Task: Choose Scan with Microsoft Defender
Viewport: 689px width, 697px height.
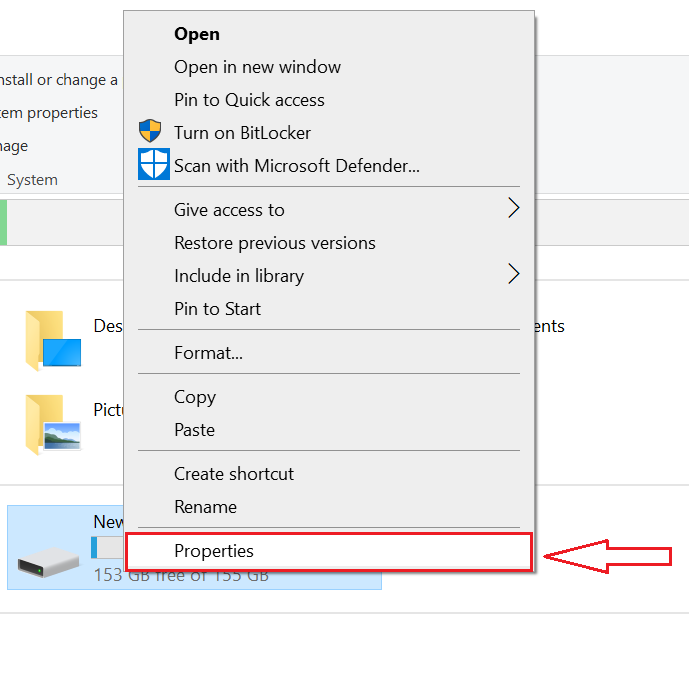Action: (329, 166)
